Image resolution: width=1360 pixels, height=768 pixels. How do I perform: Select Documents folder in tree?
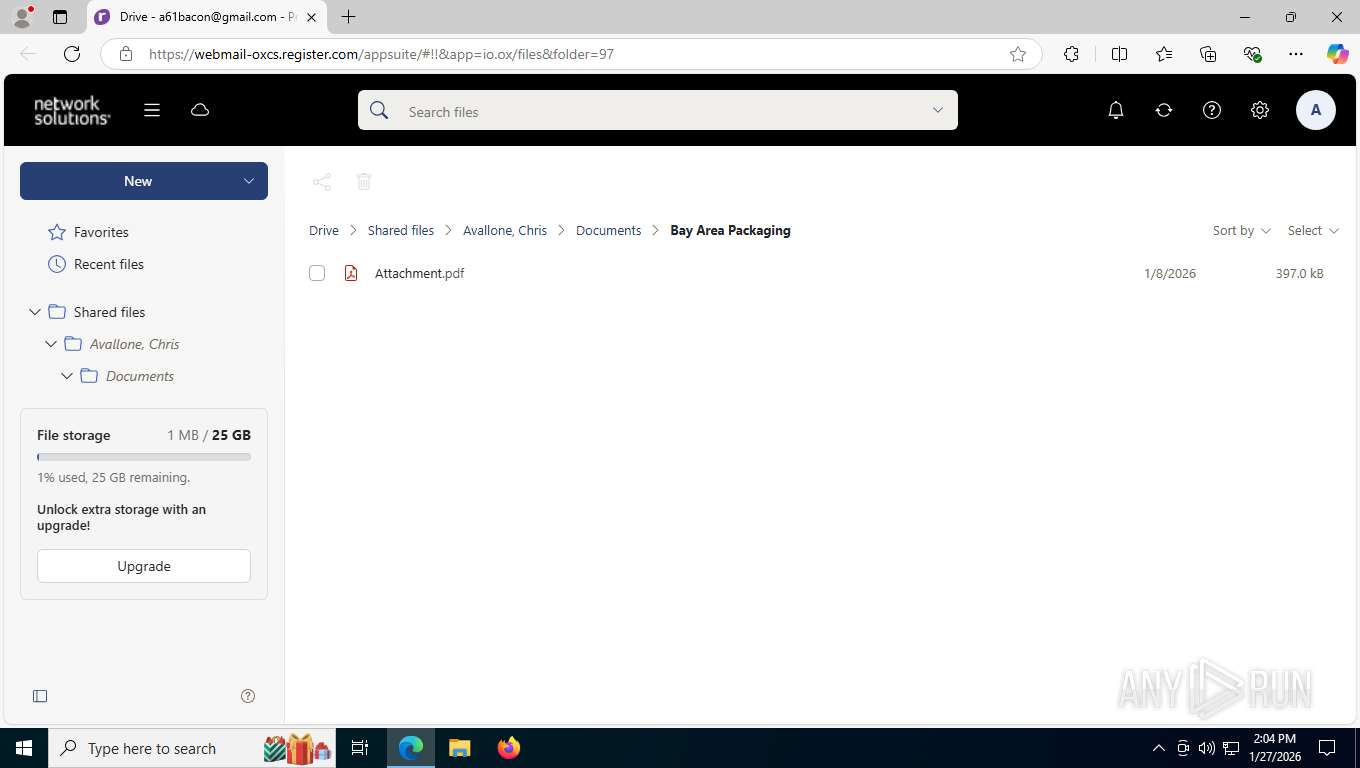coord(139,376)
